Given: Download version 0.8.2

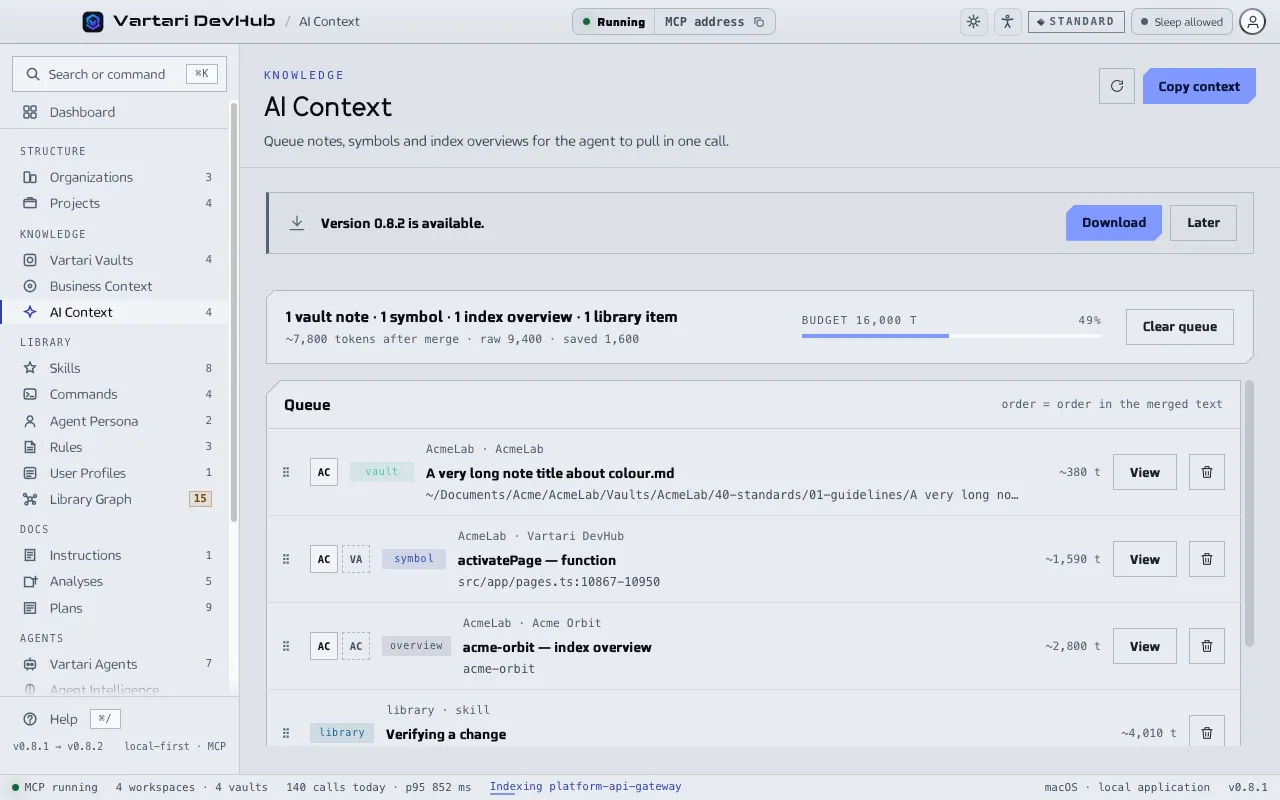Looking at the screenshot, I should 1114,223.
